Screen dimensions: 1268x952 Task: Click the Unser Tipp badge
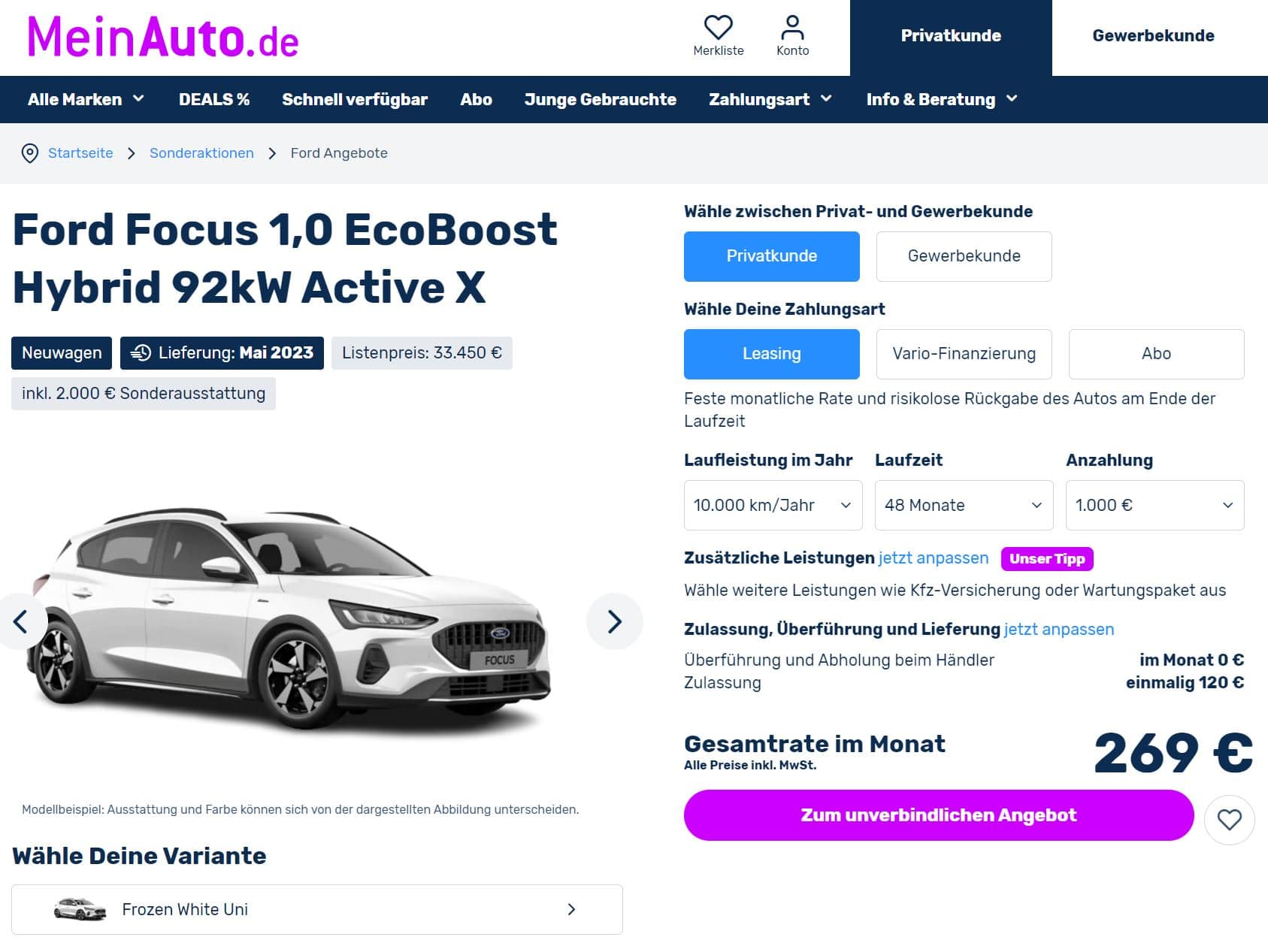(x=1047, y=559)
